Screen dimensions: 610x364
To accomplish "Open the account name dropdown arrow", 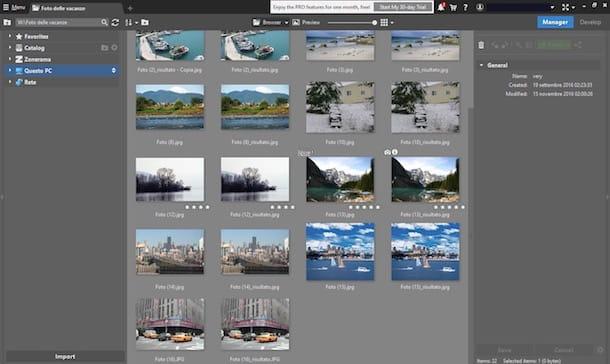I will pyautogui.click(x=552, y=7).
